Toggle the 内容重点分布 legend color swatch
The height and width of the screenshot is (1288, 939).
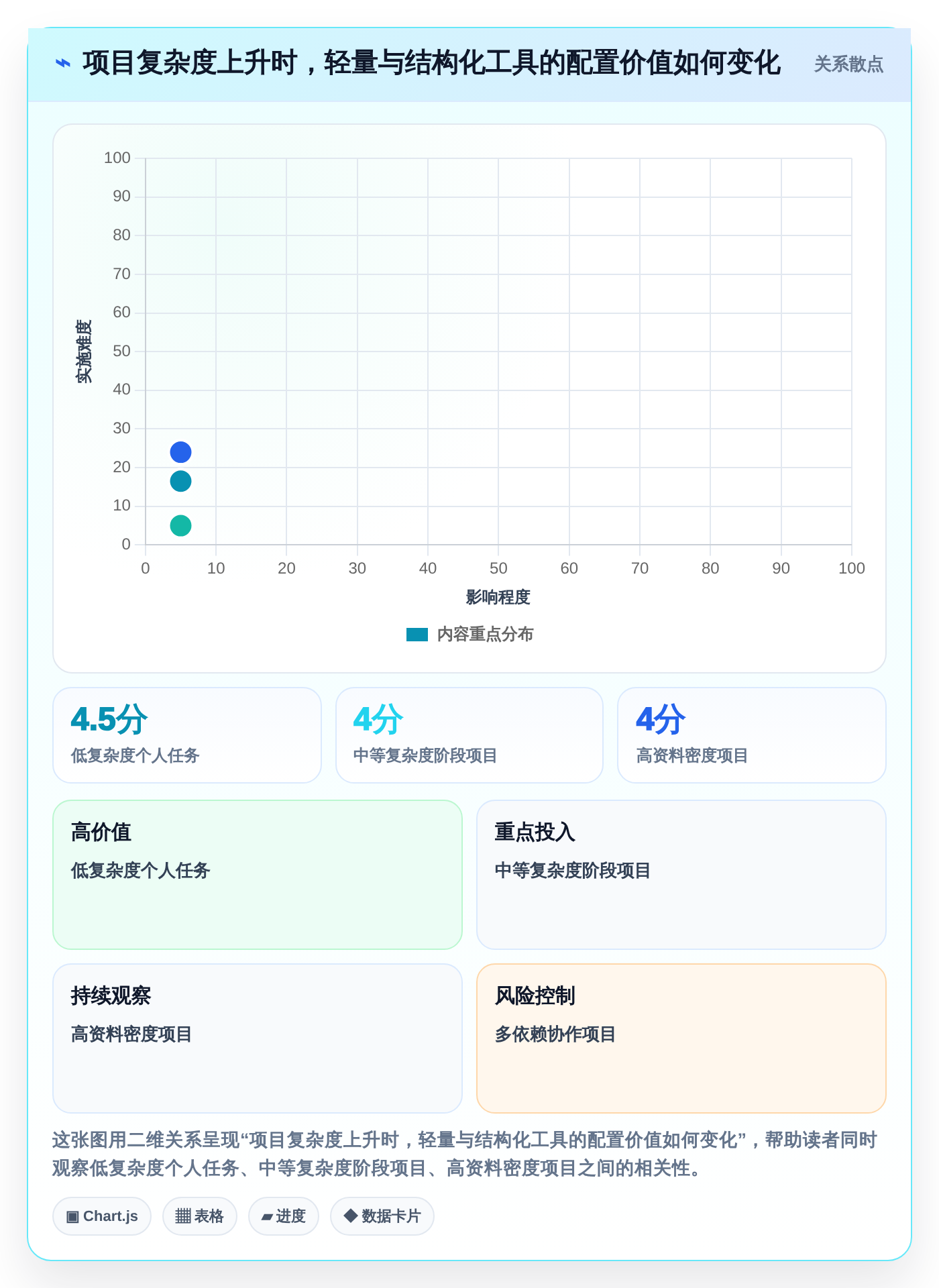[417, 635]
